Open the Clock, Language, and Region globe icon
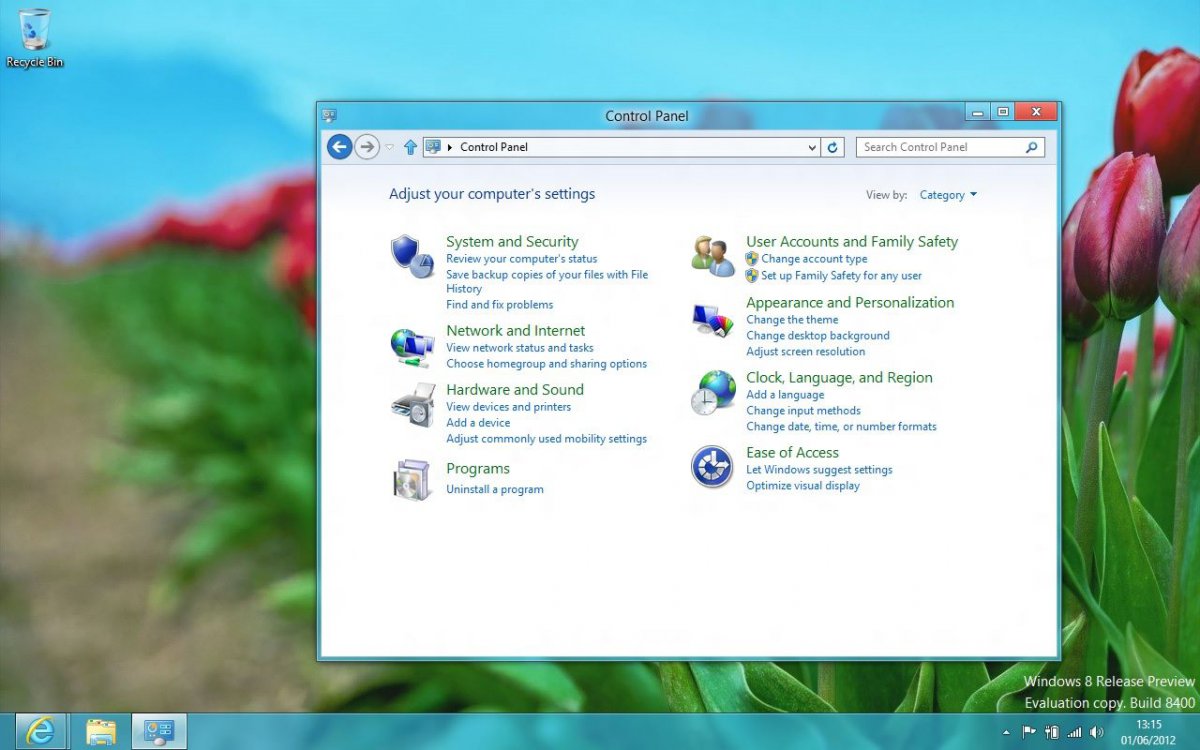This screenshot has height=750, width=1200. pyautogui.click(x=713, y=392)
